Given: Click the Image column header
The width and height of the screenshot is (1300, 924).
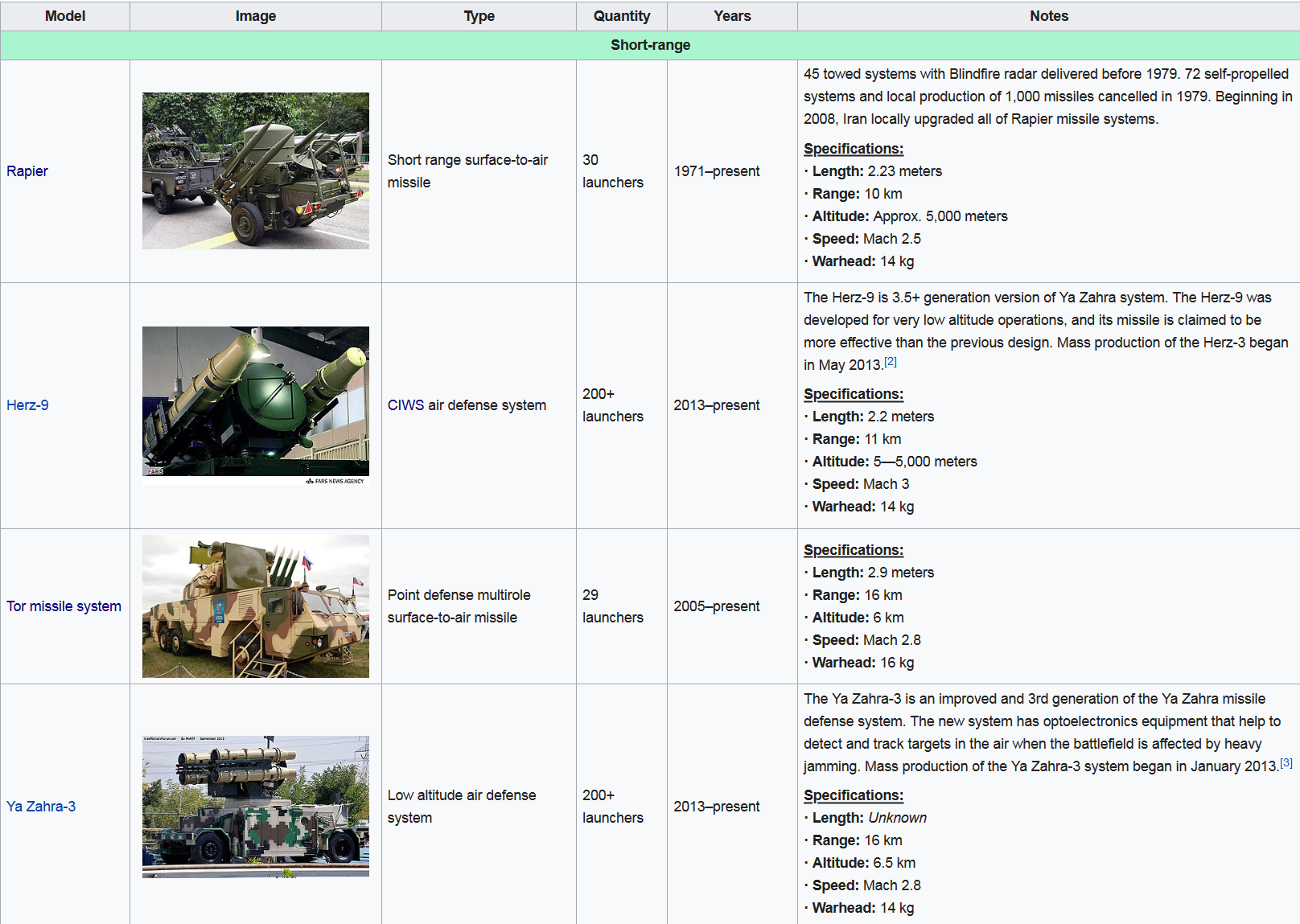Looking at the screenshot, I should click(x=256, y=16).
